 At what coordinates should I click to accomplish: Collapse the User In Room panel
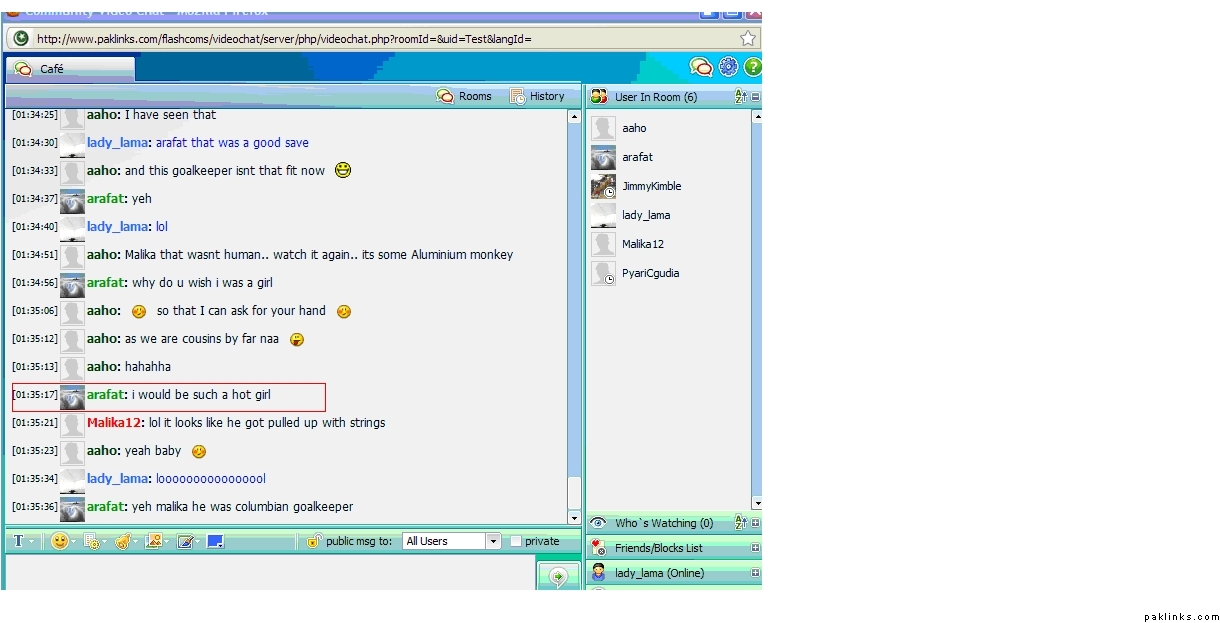755,97
